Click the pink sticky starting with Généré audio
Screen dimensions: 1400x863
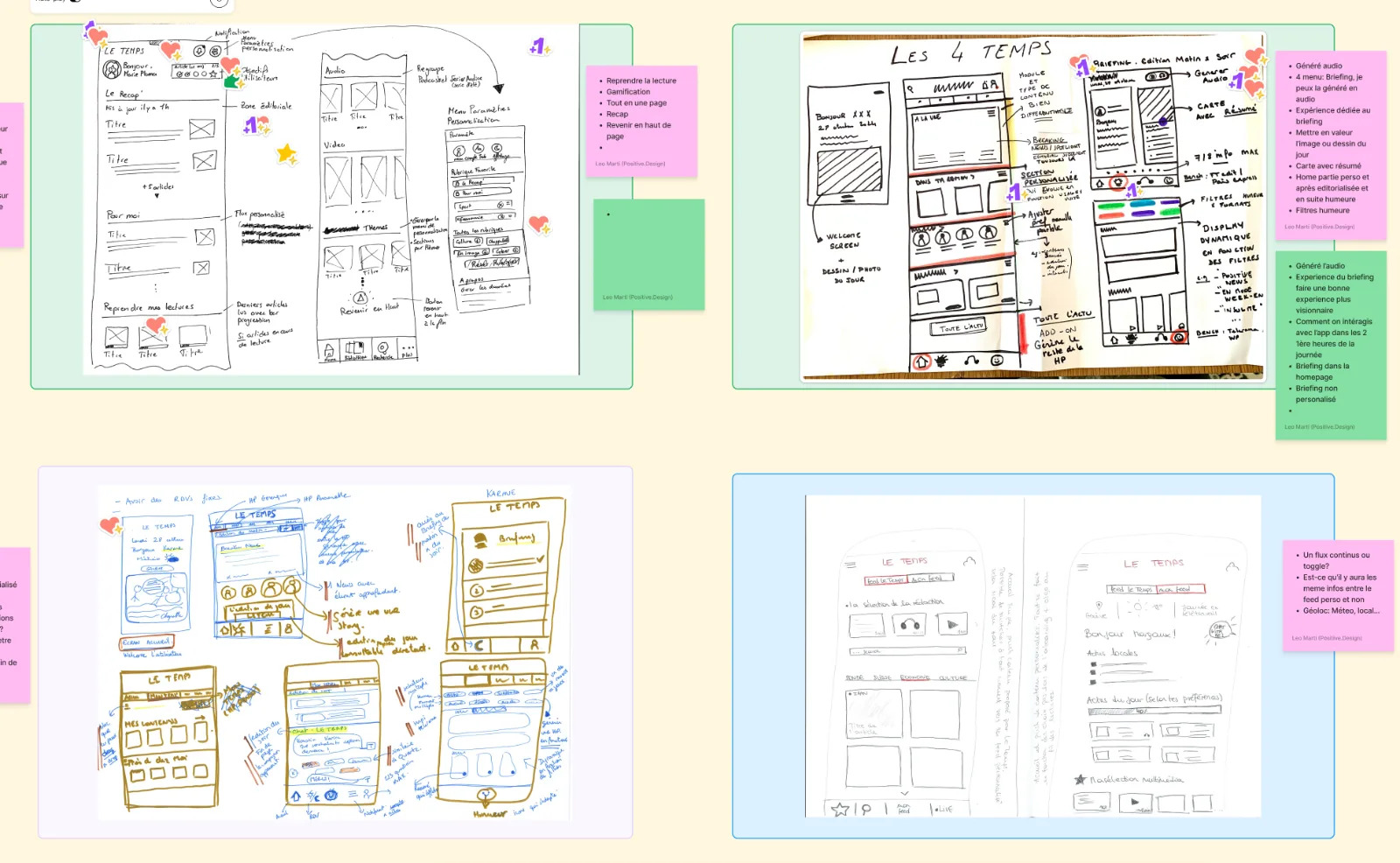point(1330,145)
